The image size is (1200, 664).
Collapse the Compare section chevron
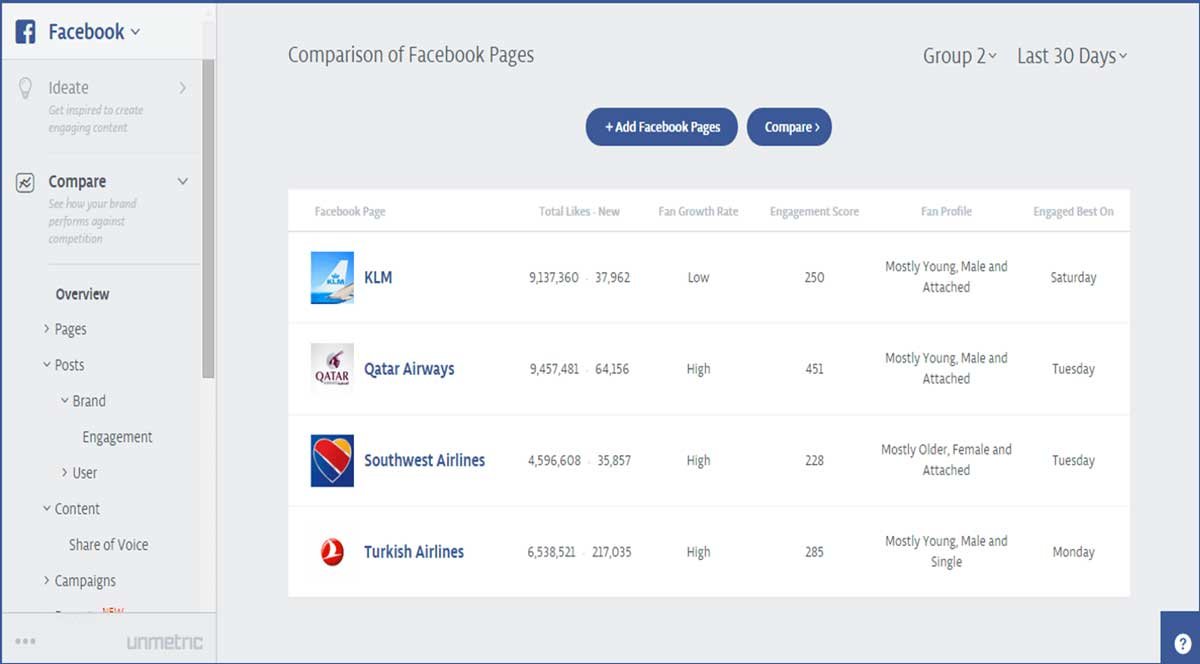pyautogui.click(x=182, y=182)
